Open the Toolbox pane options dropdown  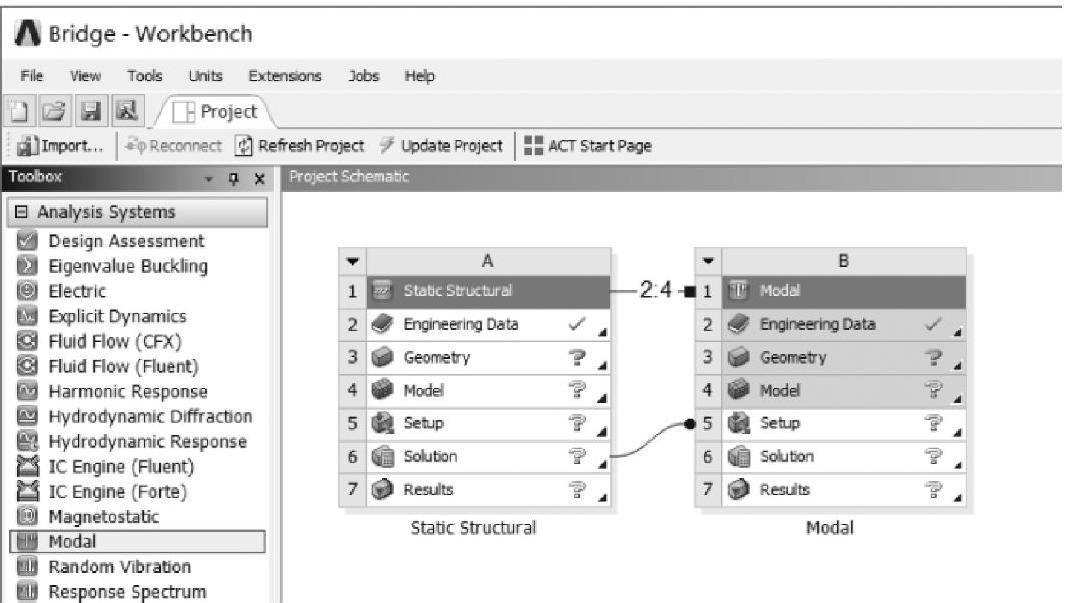[210, 178]
